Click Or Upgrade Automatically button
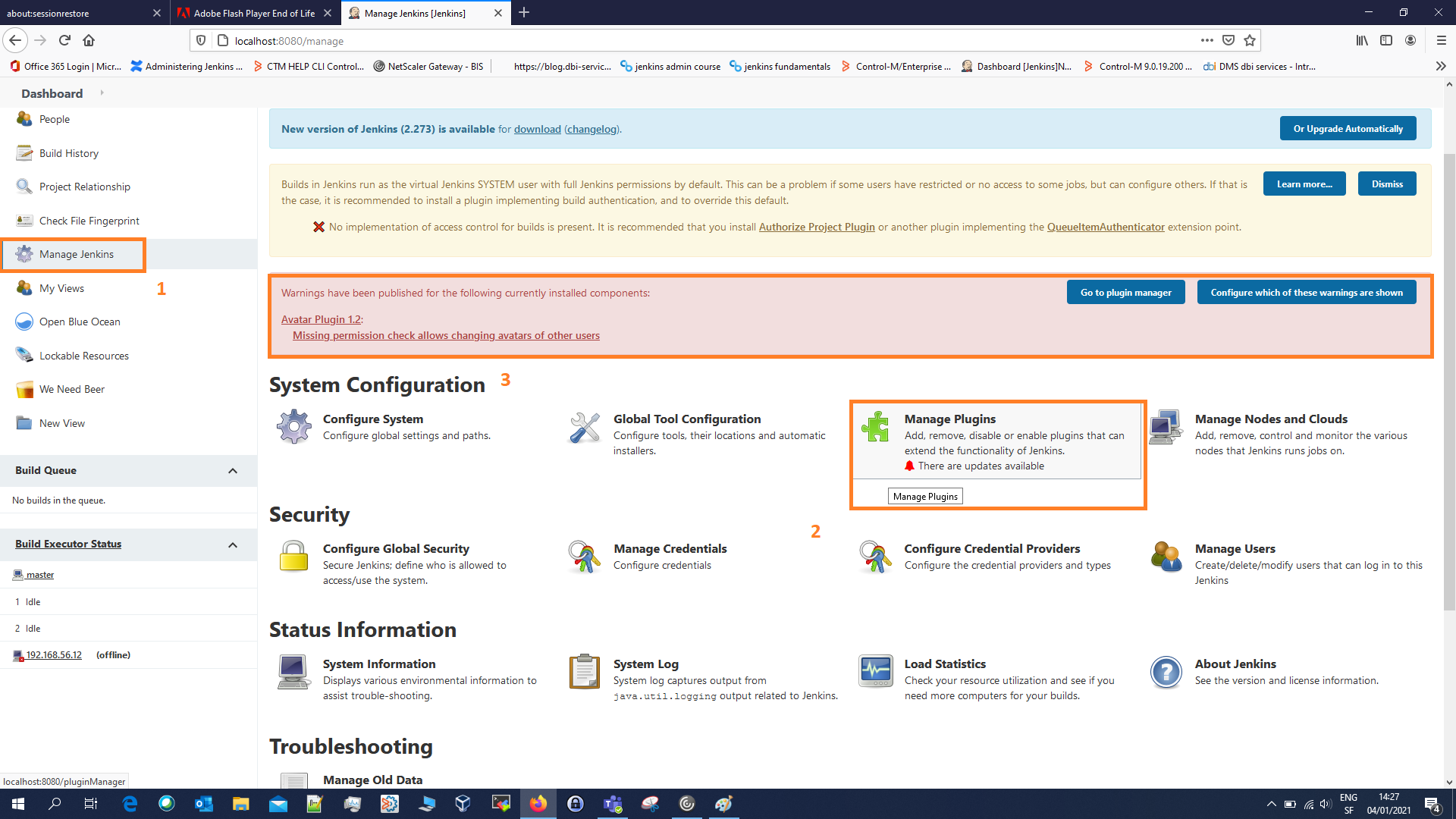 tap(1348, 129)
